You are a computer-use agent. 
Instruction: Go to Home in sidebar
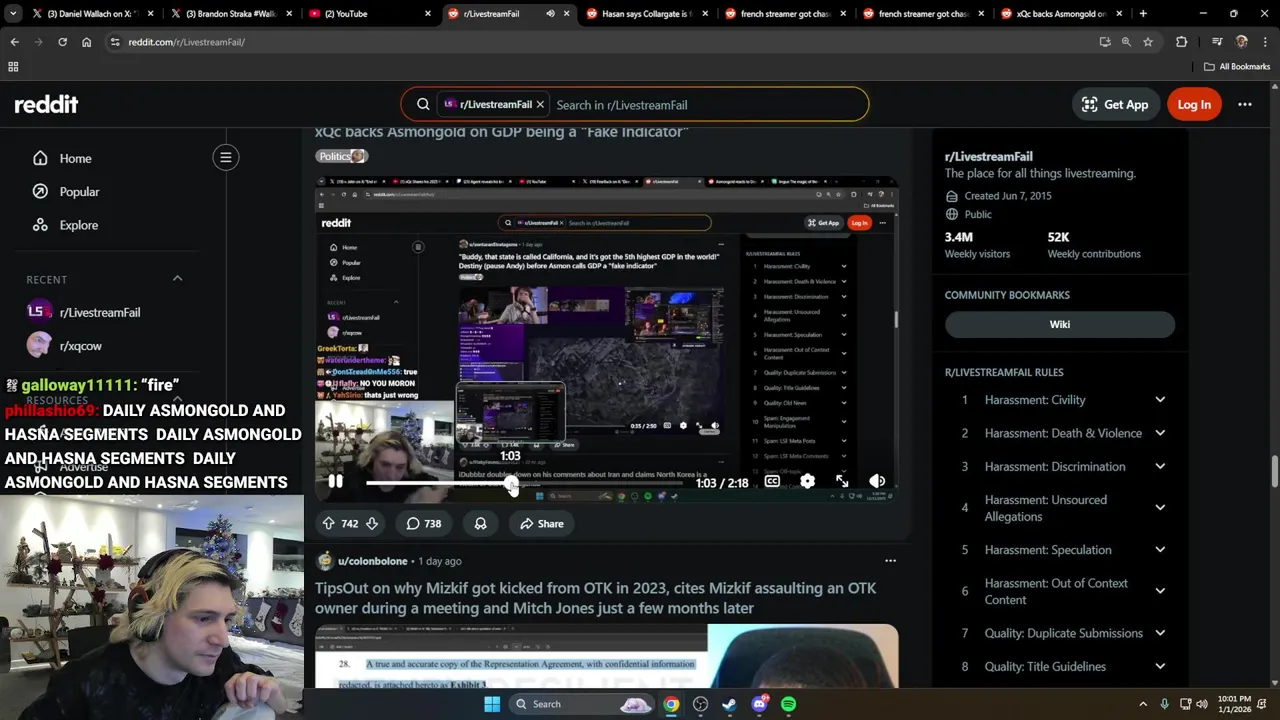[x=75, y=158]
